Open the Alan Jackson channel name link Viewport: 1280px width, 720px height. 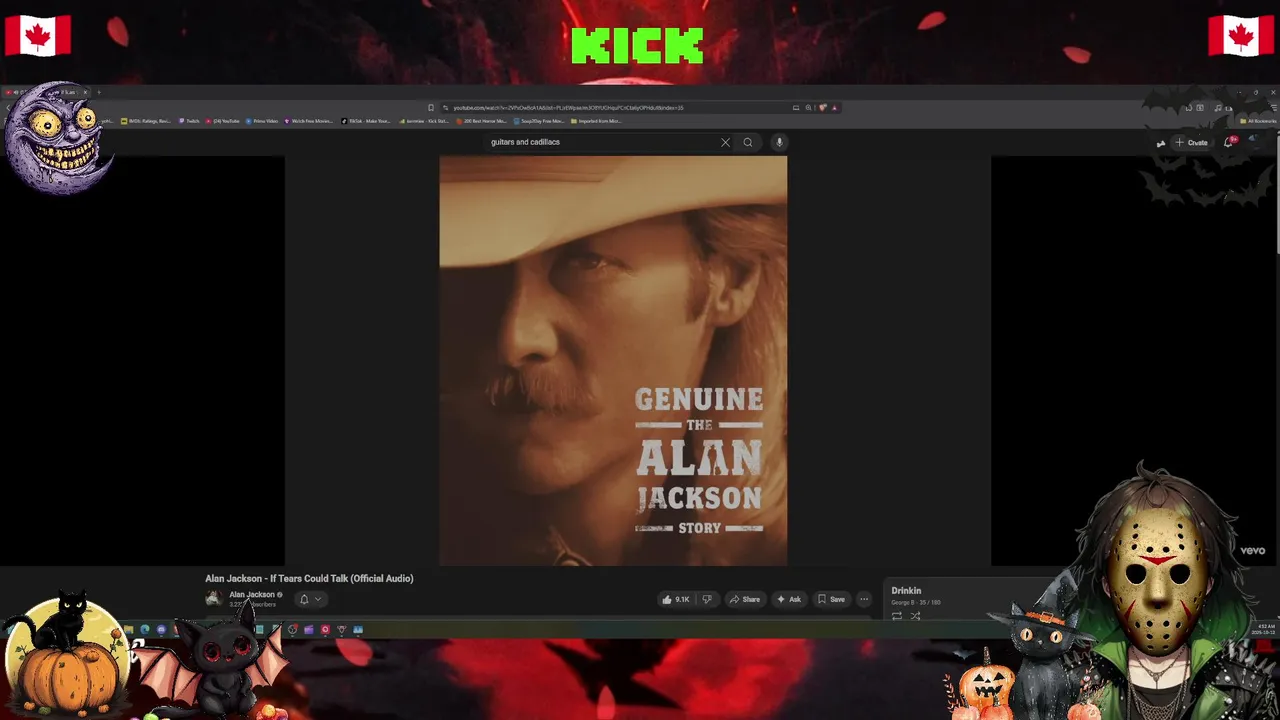pos(252,594)
